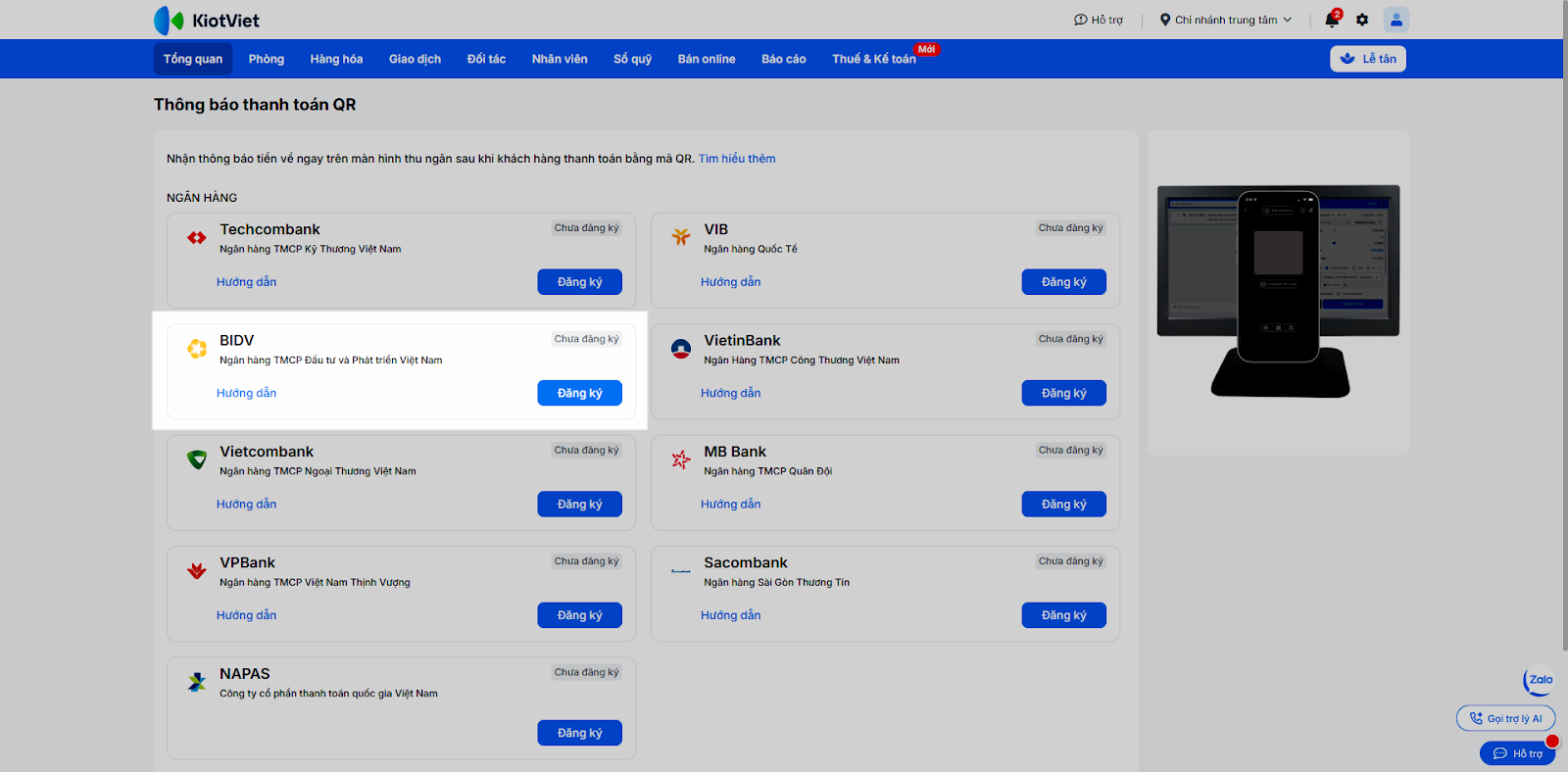Viewport: 1568px width, 772px height.
Task: Open the Phòng menu
Action: click(x=267, y=59)
